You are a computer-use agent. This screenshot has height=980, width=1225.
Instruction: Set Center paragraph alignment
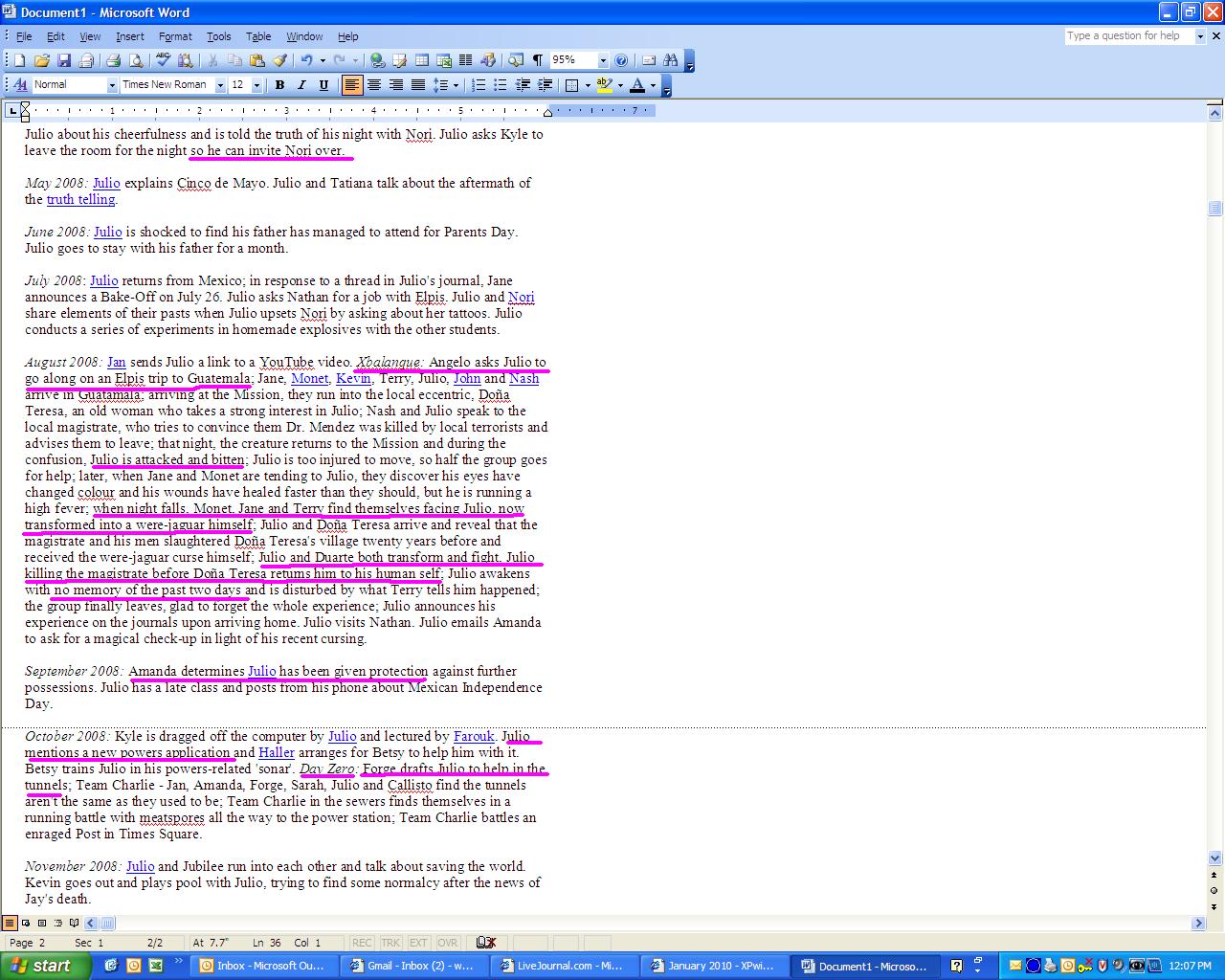click(374, 85)
